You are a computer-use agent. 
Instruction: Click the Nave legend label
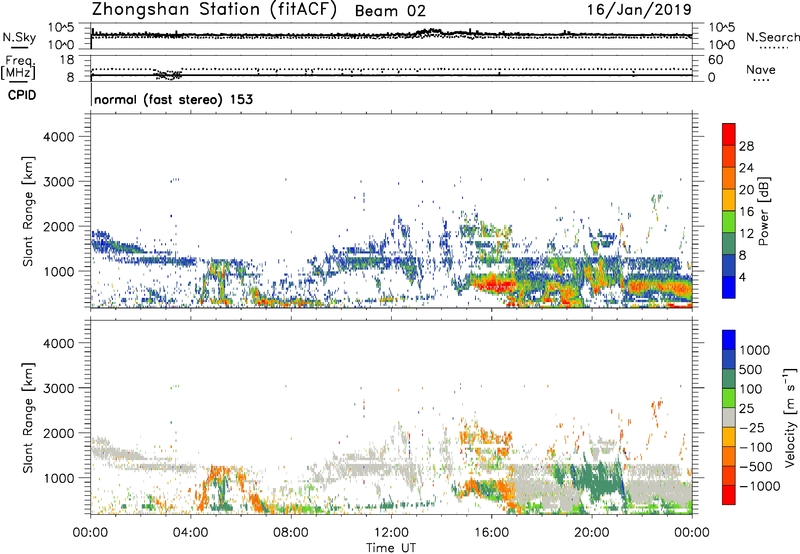(x=761, y=70)
